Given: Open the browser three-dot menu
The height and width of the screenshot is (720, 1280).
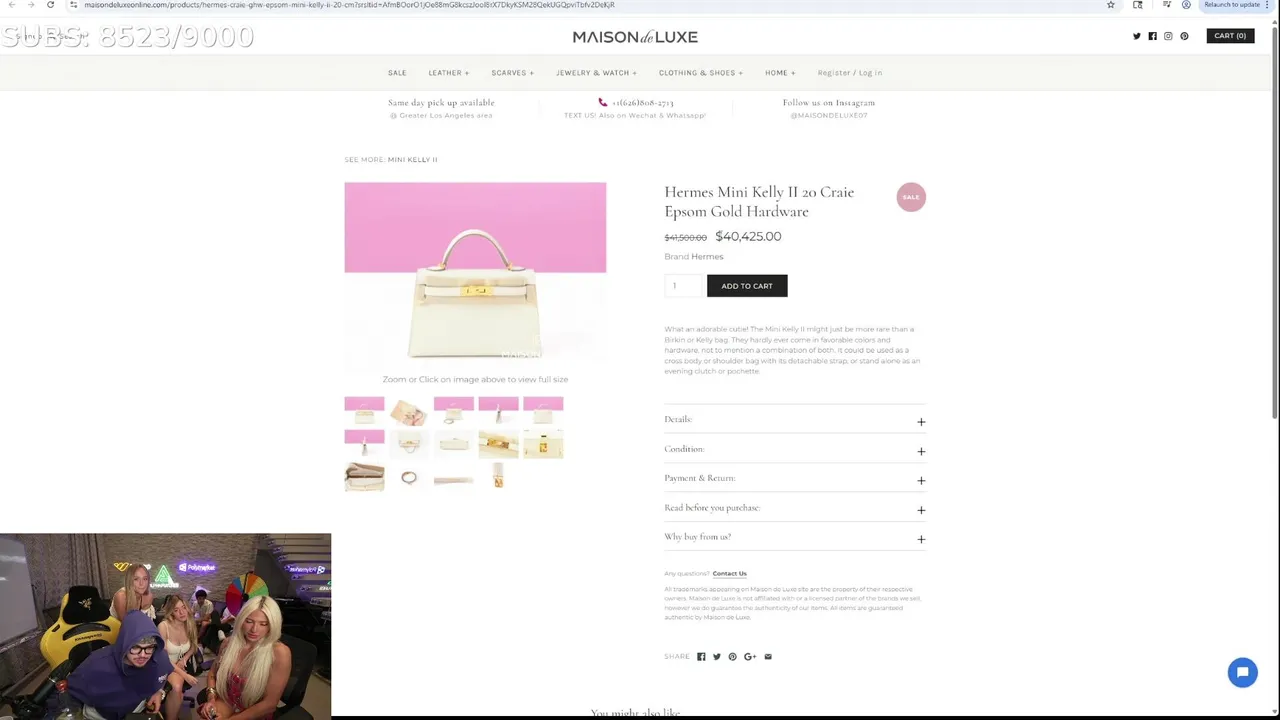Looking at the screenshot, I should click(1267, 5).
